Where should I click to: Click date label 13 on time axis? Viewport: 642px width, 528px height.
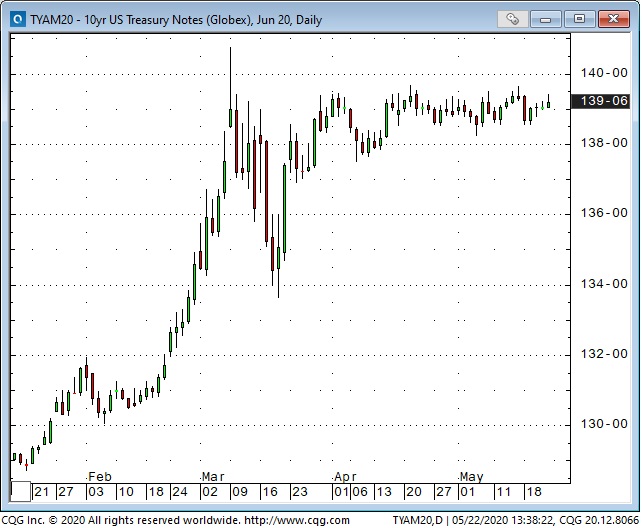coord(384,492)
